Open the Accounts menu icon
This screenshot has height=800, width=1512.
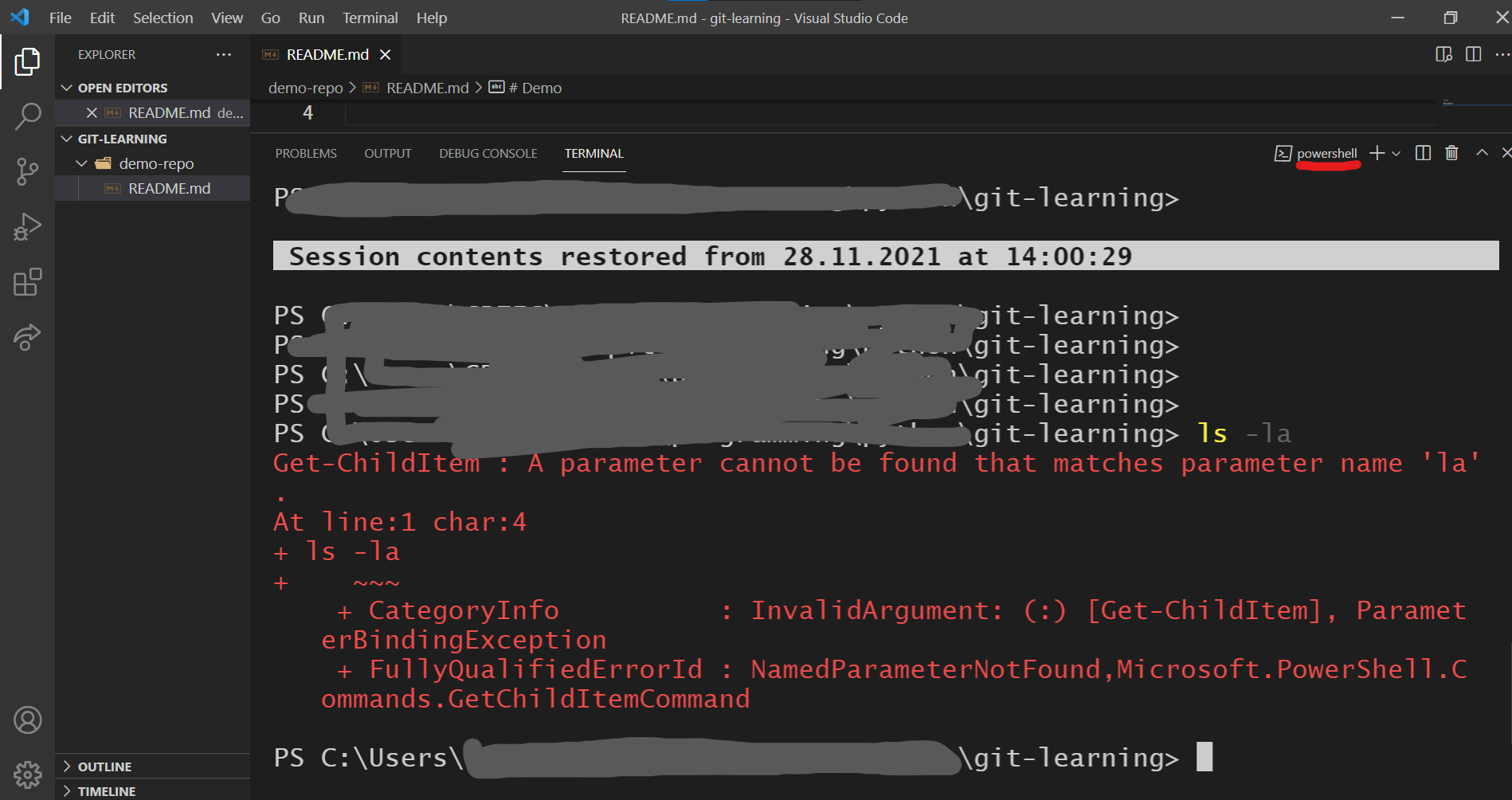click(x=27, y=720)
